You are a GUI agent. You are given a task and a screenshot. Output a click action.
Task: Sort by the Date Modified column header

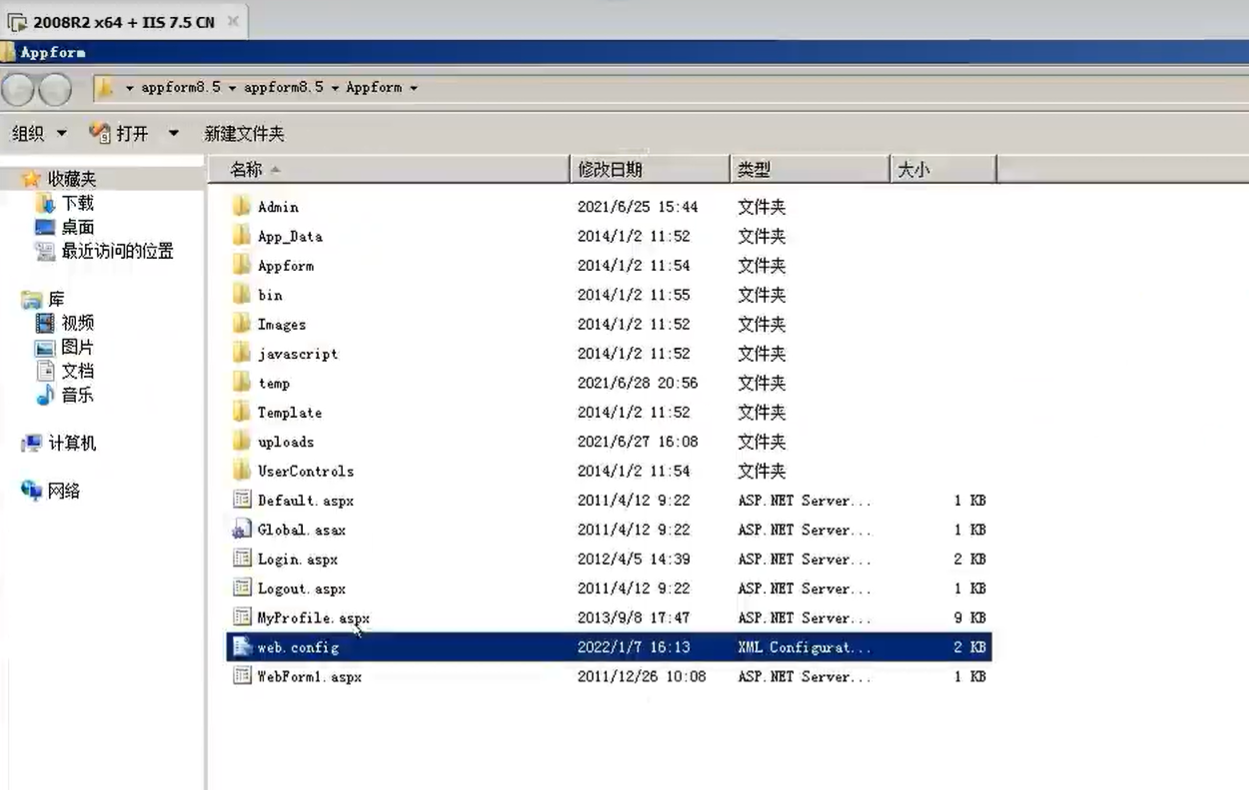point(610,170)
